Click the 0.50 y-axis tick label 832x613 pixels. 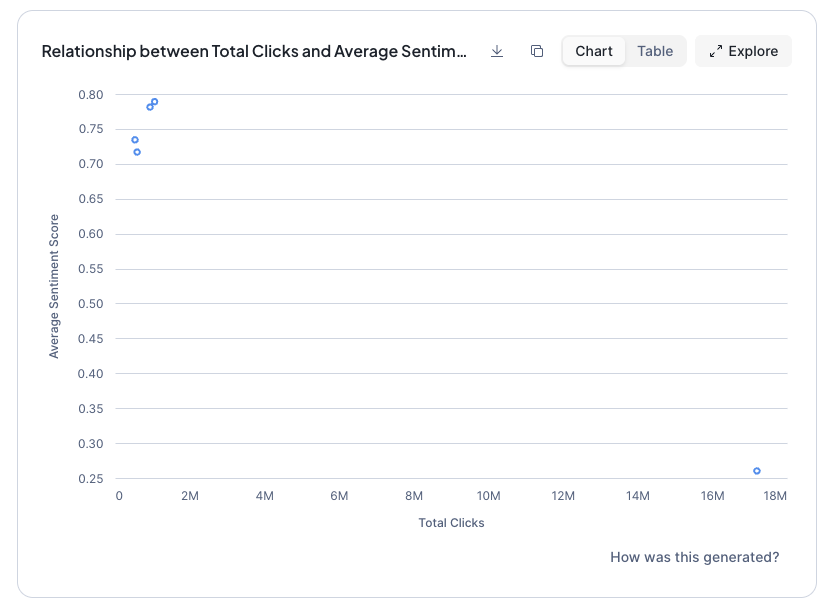(x=90, y=304)
